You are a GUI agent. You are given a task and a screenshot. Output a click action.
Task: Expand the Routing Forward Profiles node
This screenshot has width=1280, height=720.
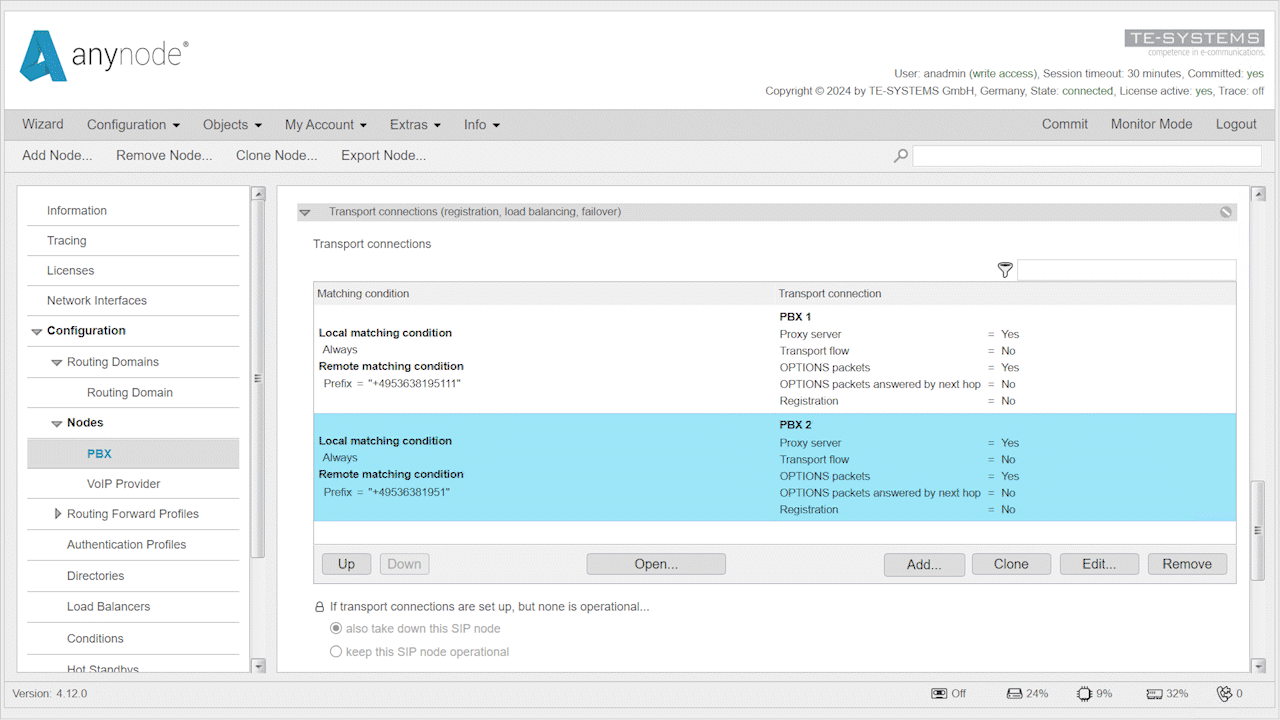coord(58,514)
